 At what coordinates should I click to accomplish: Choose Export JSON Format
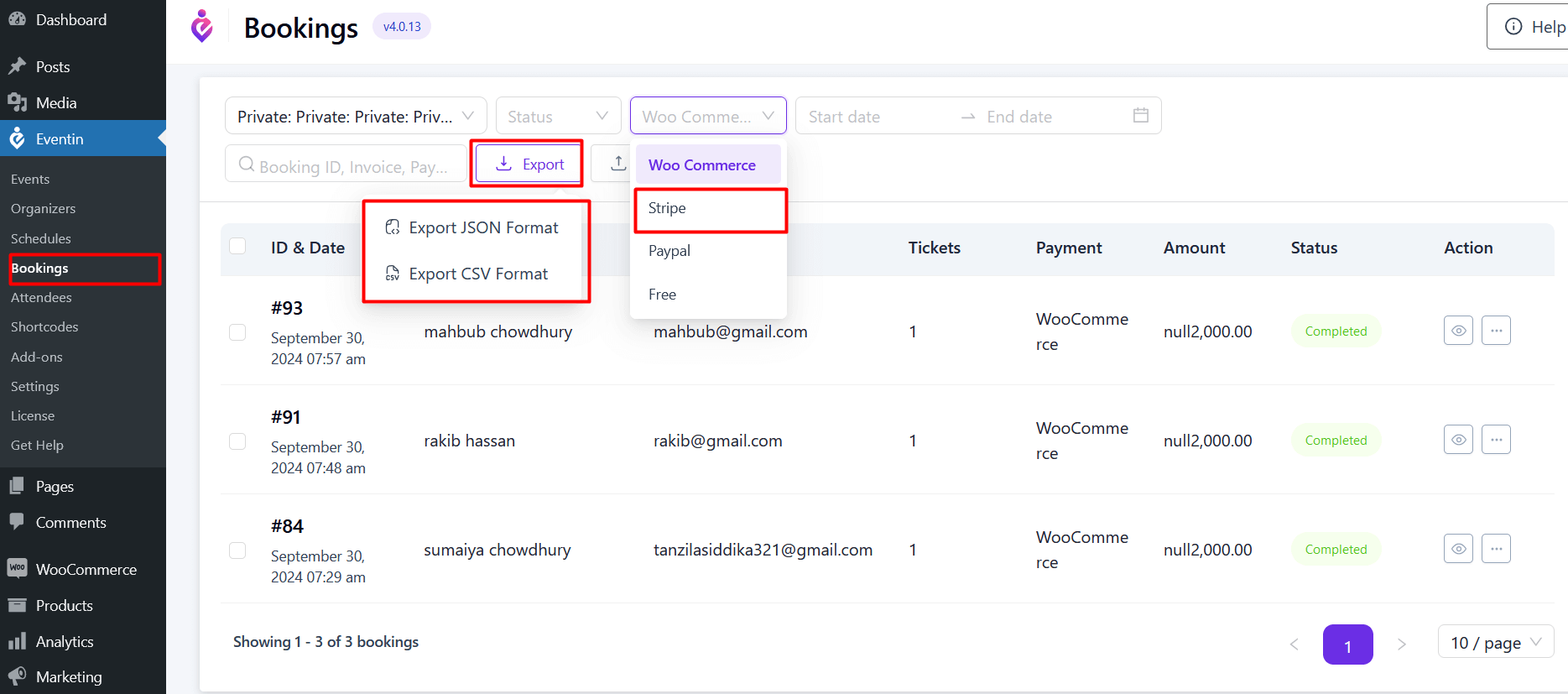click(473, 227)
